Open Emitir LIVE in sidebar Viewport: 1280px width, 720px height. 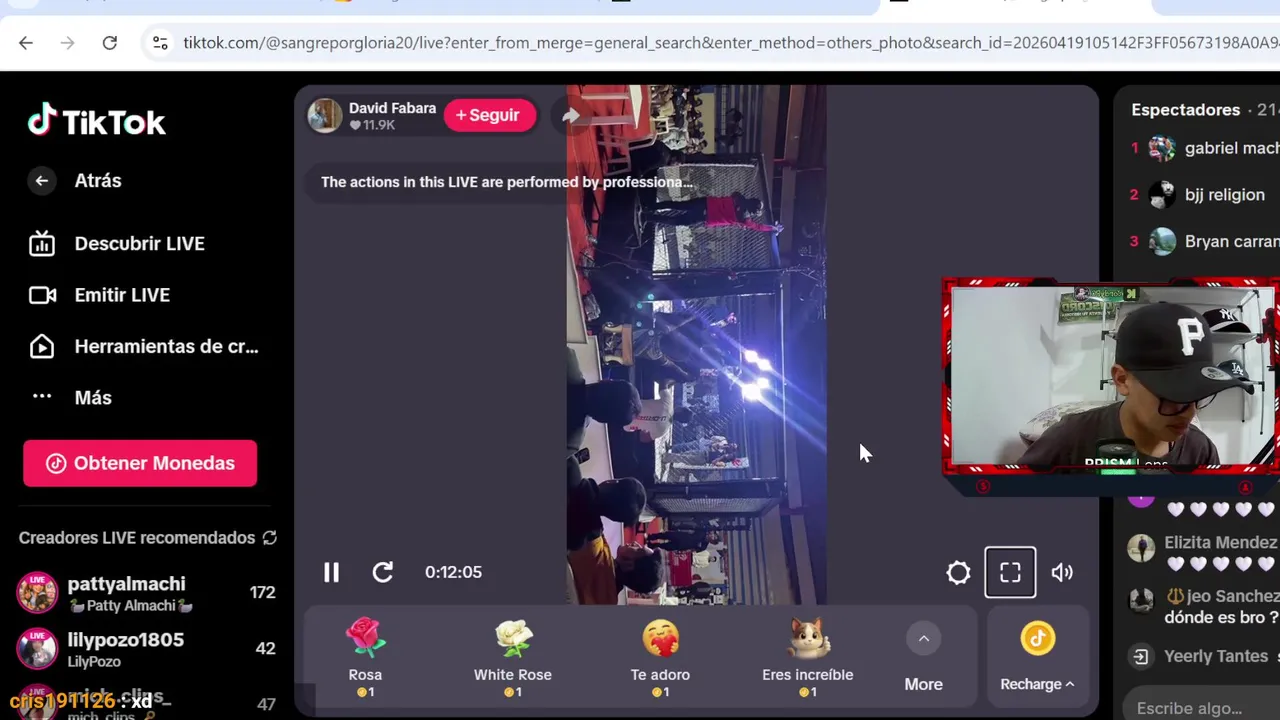(99, 295)
